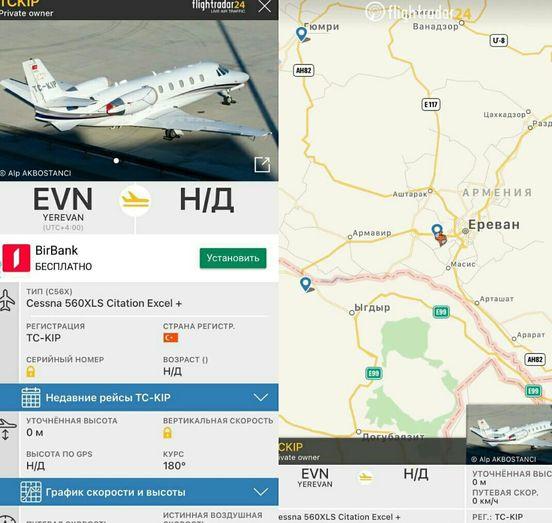Screen dimensions: 552x523
Task: Close the TC-KIP flight details panel
Action: coord(264,6)
